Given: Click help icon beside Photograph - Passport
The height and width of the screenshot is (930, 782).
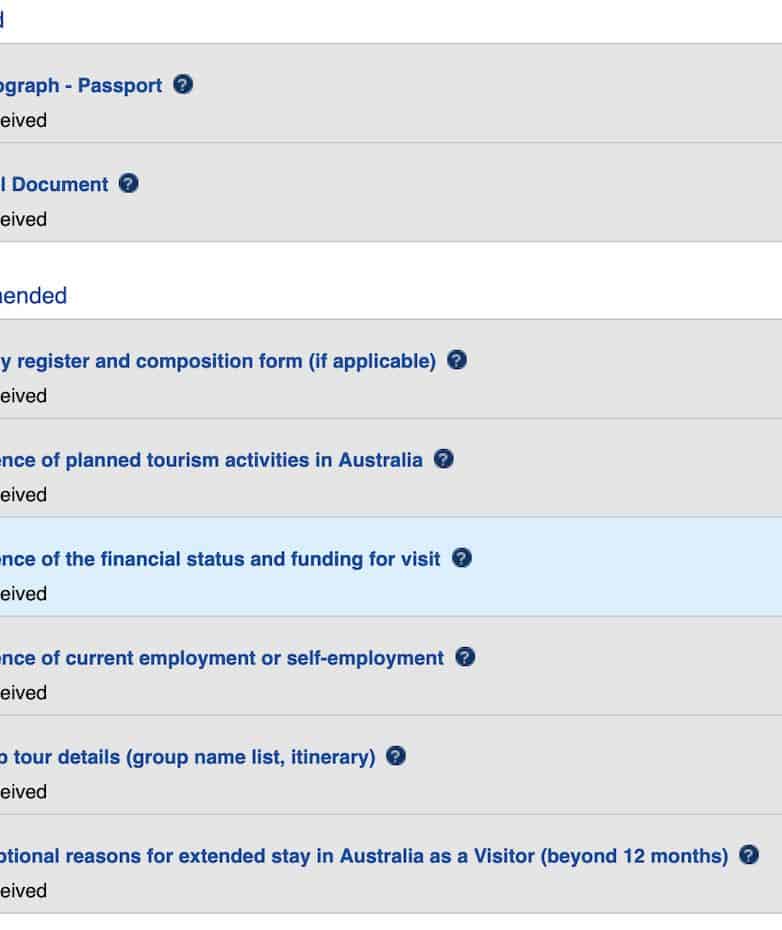Looking at the screenshot, I should coord(183,85).
